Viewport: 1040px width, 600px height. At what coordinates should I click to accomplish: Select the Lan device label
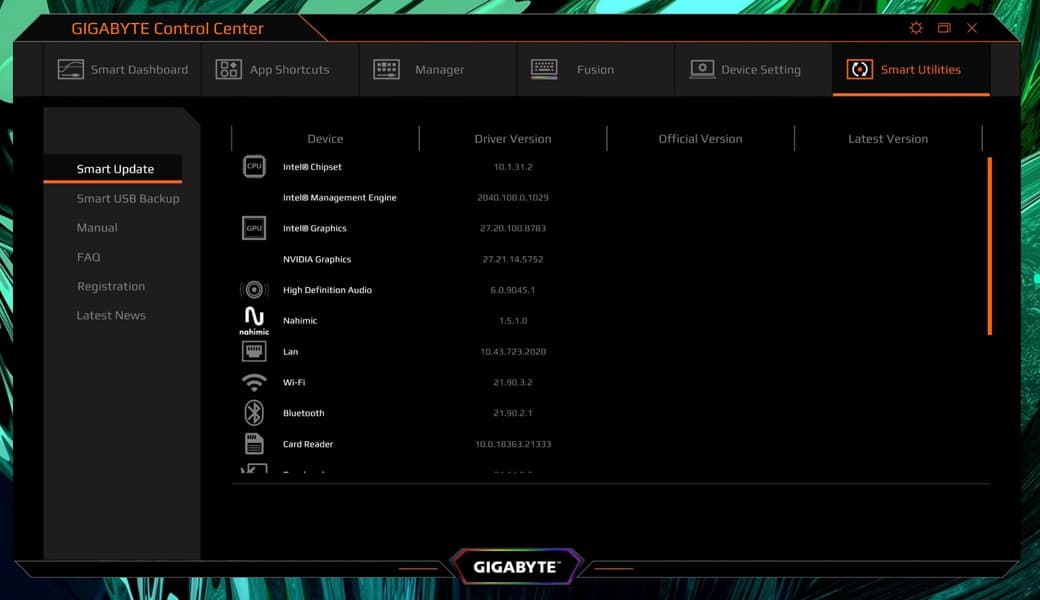[x=291, y=351]
